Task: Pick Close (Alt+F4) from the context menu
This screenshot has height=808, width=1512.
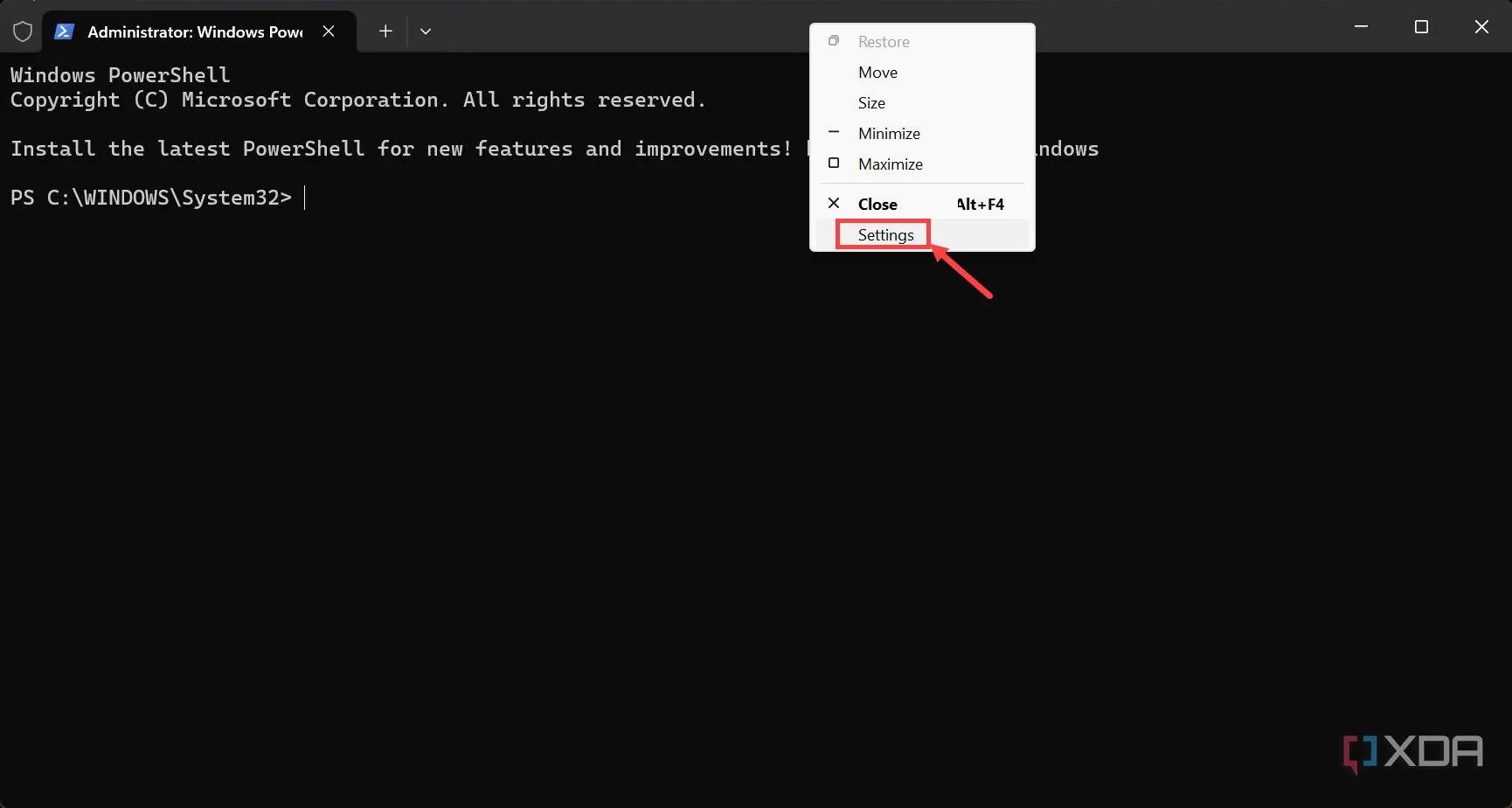Action: 877,205
